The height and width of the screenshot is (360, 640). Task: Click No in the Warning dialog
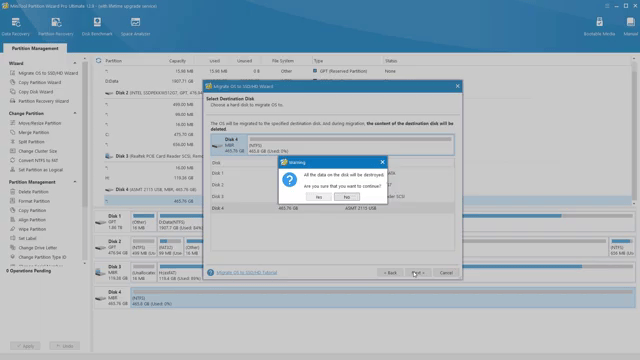pyautogui.click(x=347, y=197)
